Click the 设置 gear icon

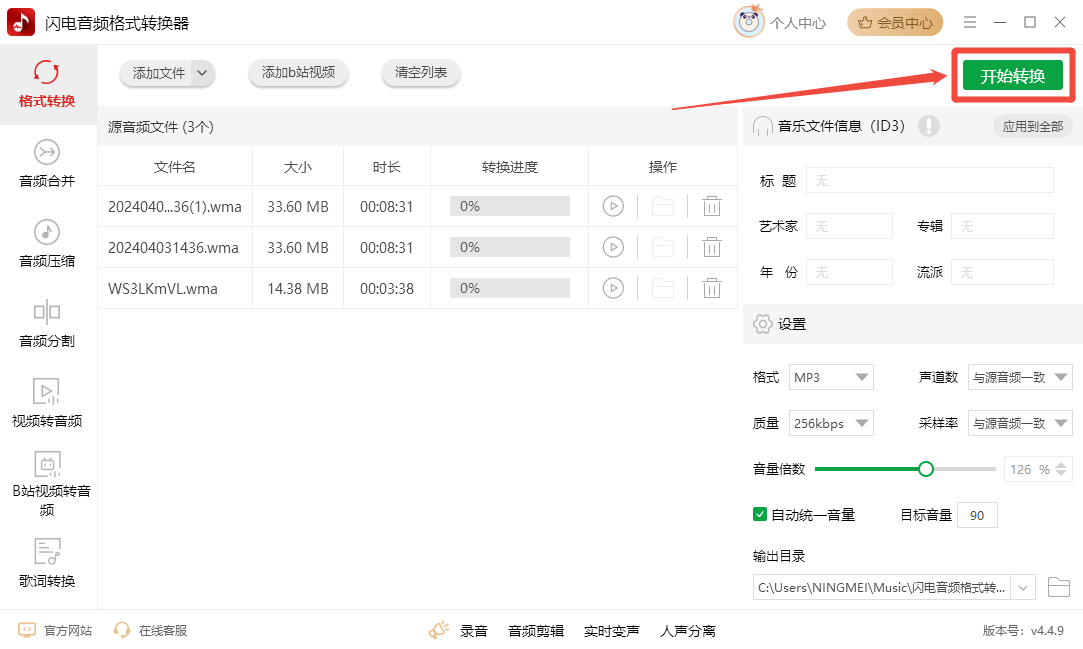pyautogui.click(x=763, y=324)
